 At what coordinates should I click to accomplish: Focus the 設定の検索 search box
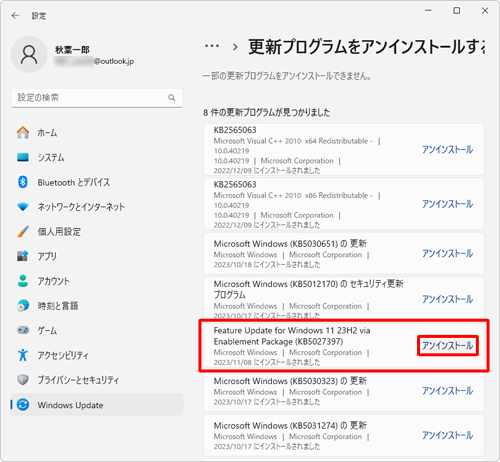[x=97, y=98]
